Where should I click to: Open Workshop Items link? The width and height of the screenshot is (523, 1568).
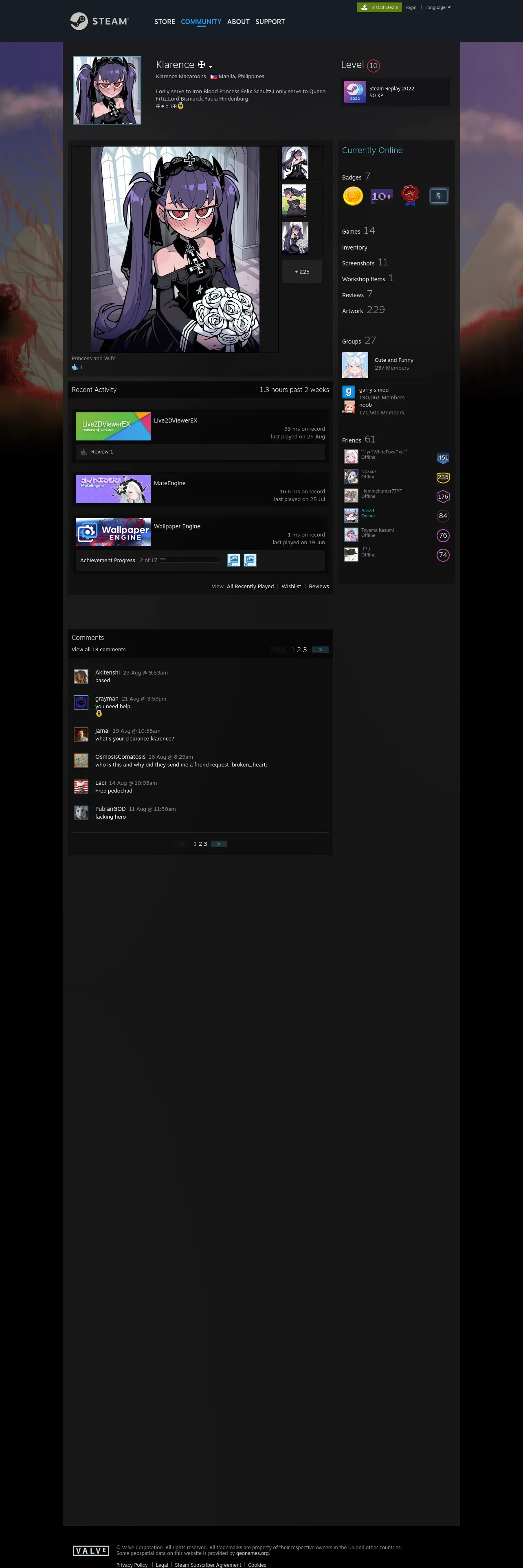tap(367, 278)
